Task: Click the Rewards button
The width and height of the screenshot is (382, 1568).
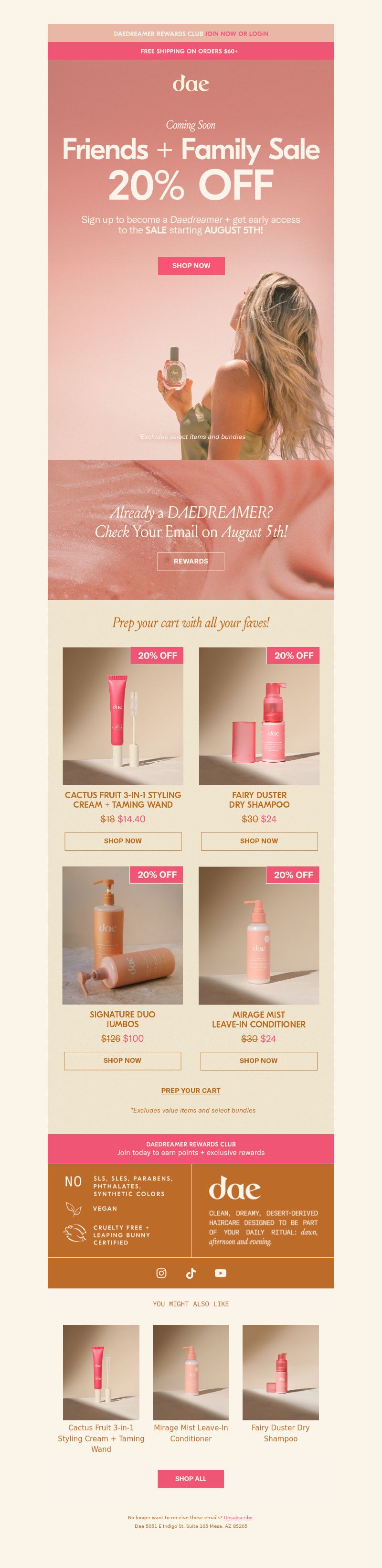Action: tap(191, 561)
